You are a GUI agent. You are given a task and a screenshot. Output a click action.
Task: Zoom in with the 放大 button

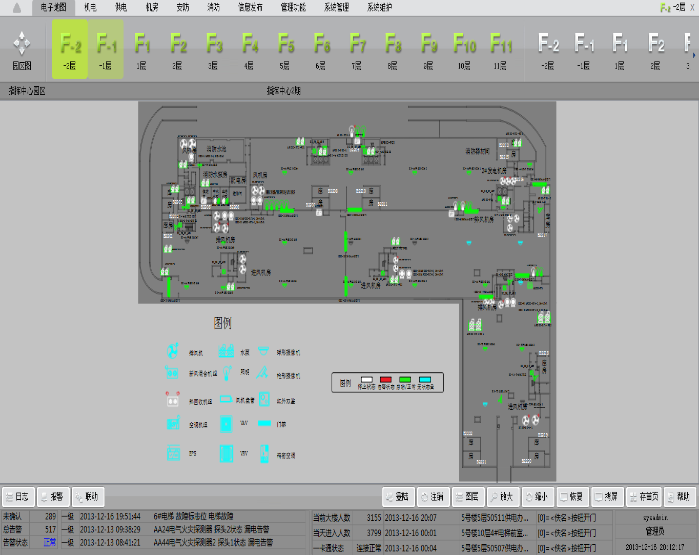[x=503, y=497]
